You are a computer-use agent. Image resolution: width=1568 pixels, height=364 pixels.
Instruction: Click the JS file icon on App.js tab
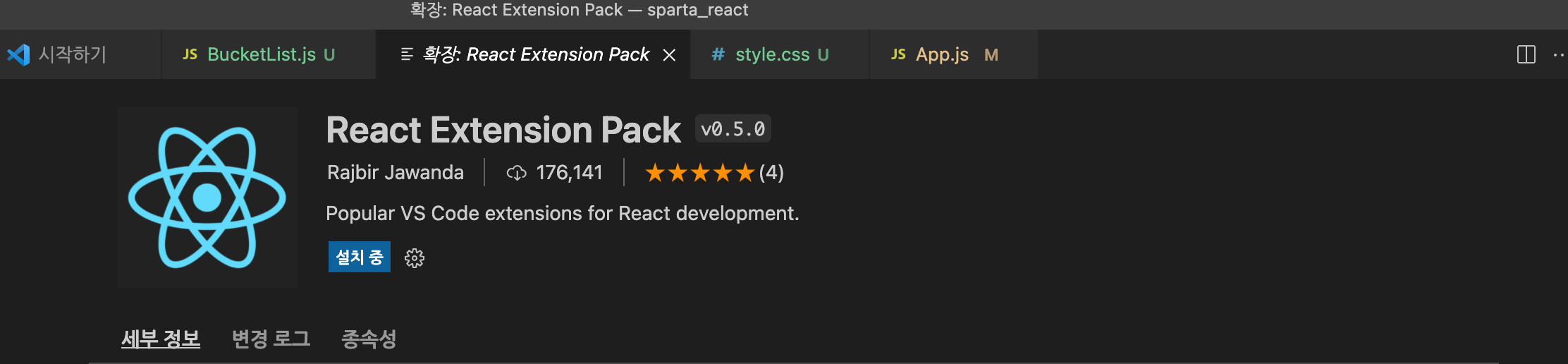(898, 54)
